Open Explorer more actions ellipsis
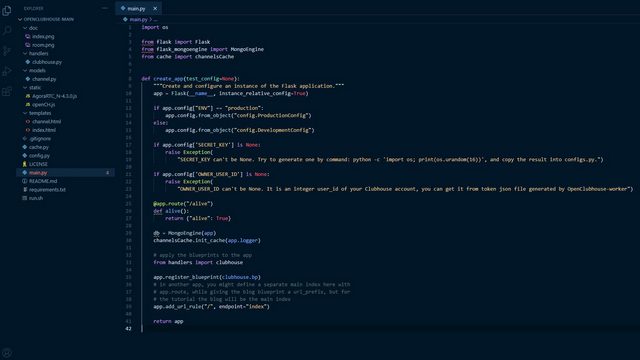This screenshot has width=640, height=360. tap(105, 8)
